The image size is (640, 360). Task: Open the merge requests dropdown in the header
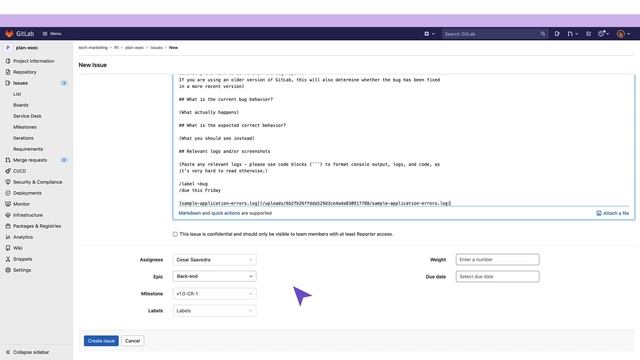pyautogui.click(x=572, y=34)
